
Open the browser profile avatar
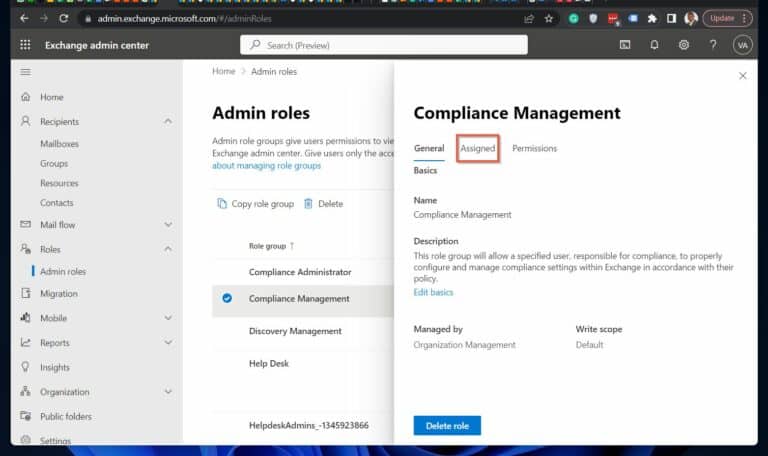(x=691, y=19)
